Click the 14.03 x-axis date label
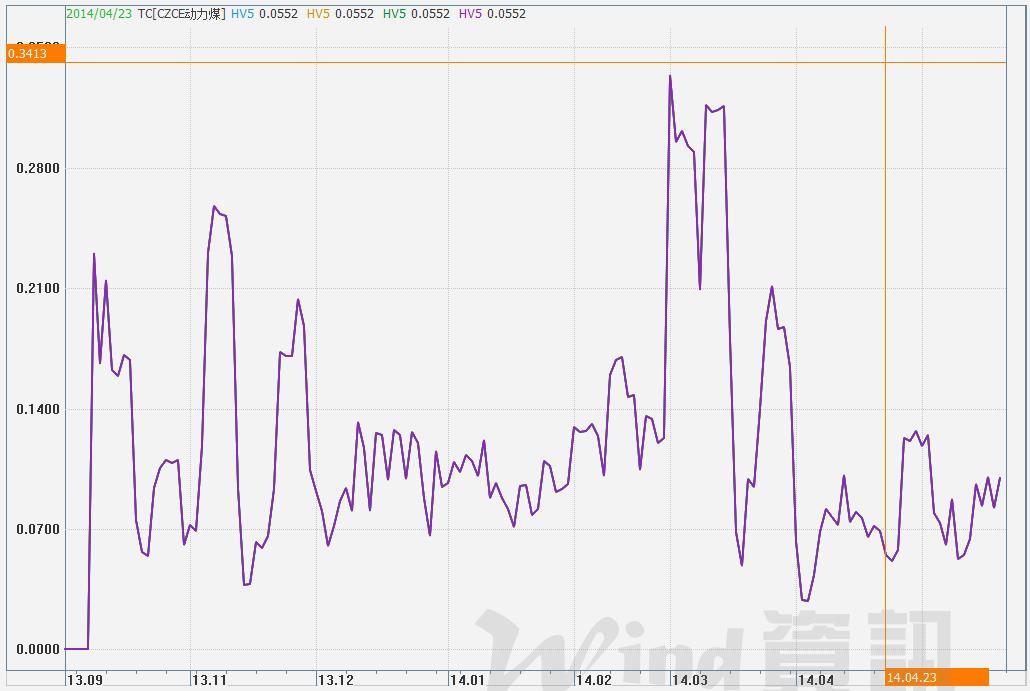The image size is (1030, 691). click(x=689, y=680)
